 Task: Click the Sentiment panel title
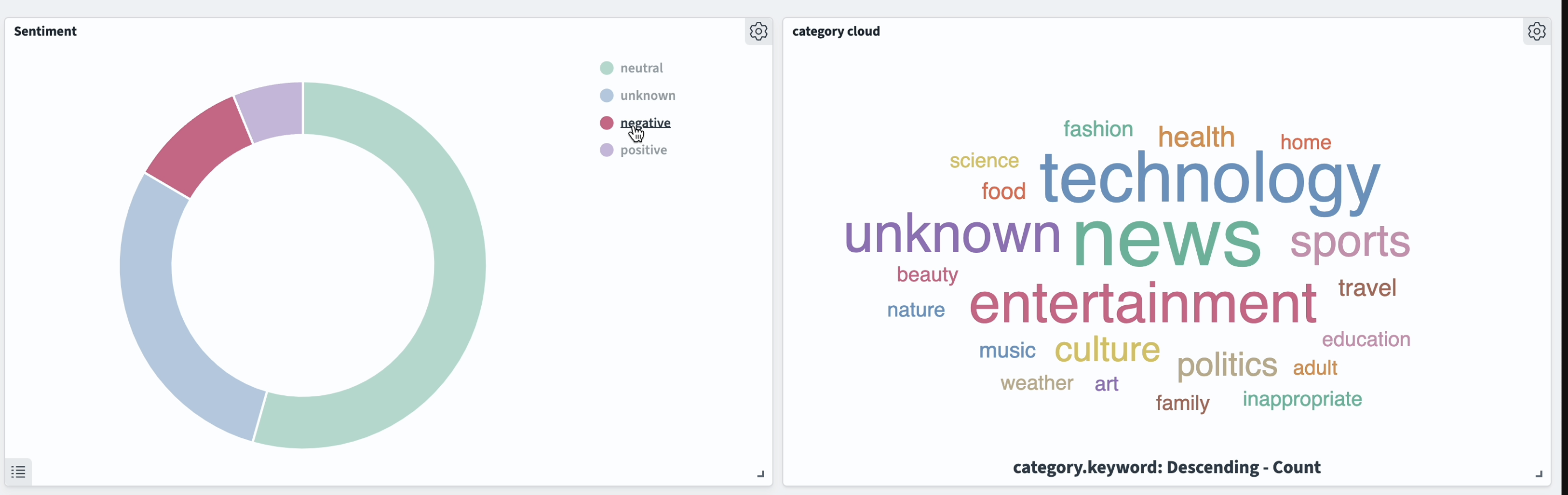pos(45,31)
